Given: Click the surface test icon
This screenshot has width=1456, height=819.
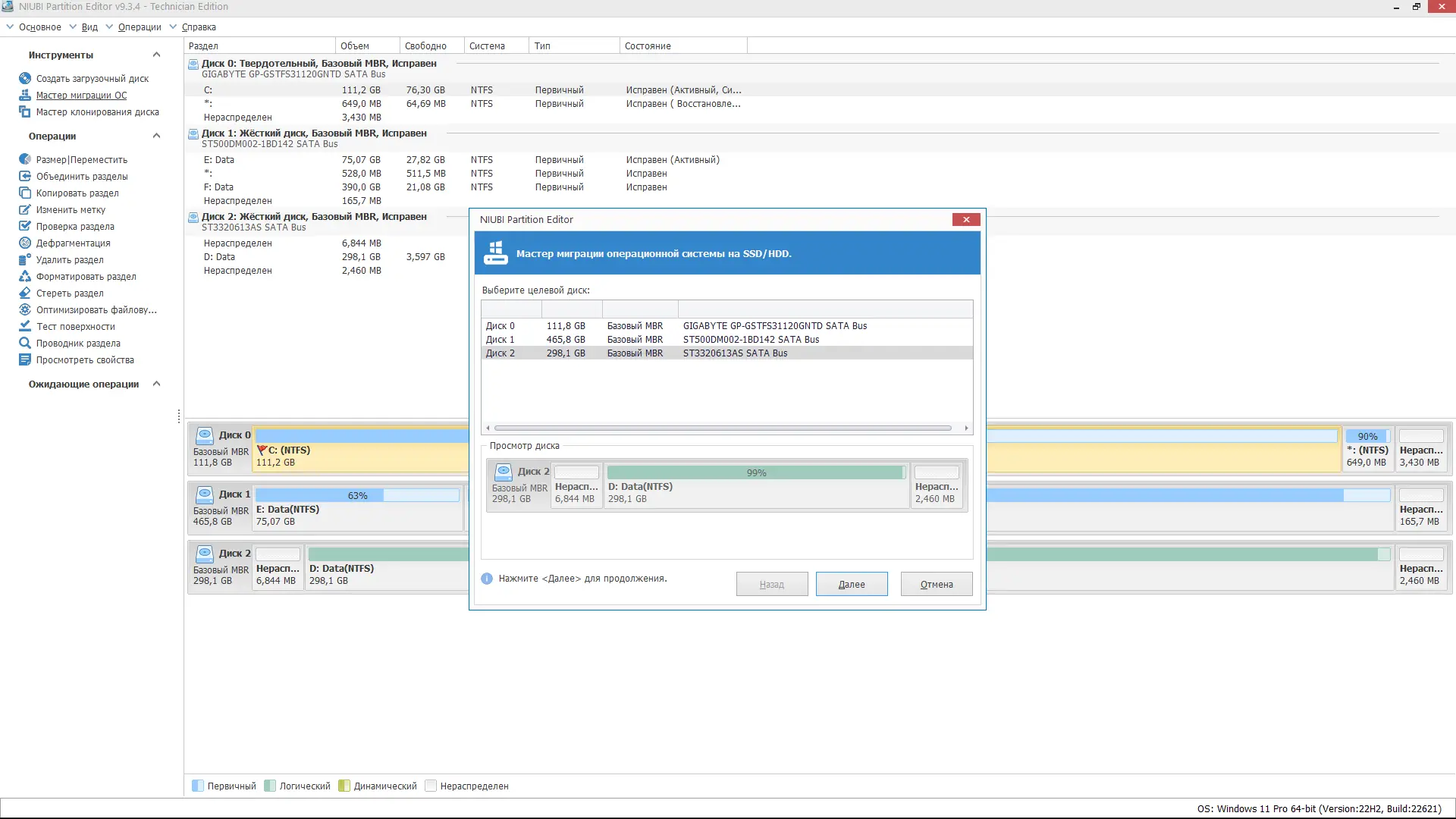Looking at the screenshot, I should 25,326.
